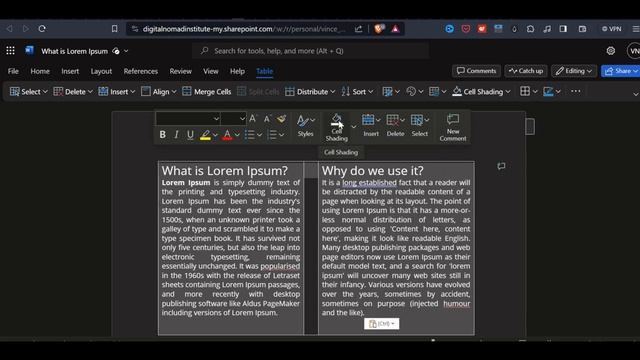The image size is (640, 360).
Task: Click the Word logo in the header
Action: (x=29, y=51)
